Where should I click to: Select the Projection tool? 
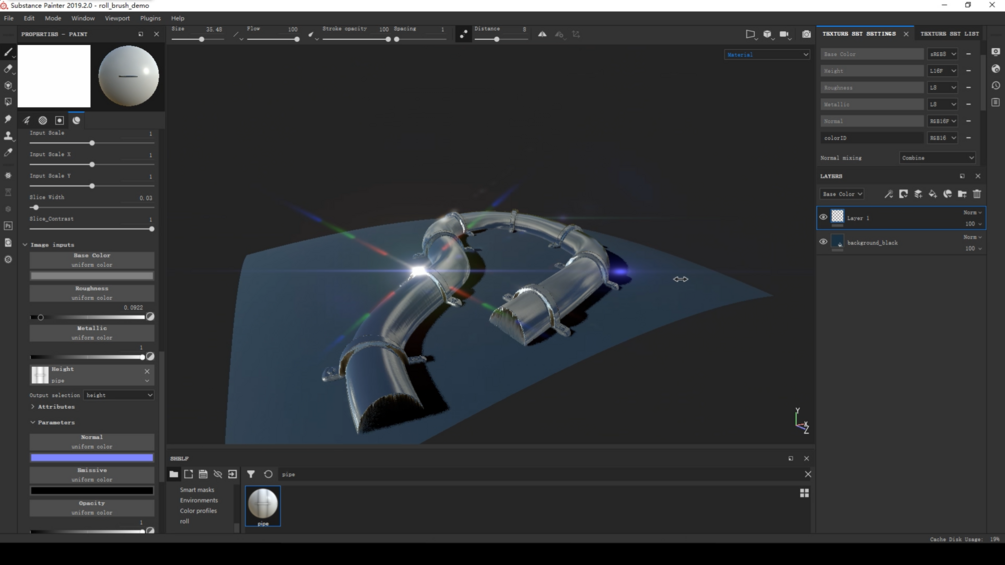(8, 85)
